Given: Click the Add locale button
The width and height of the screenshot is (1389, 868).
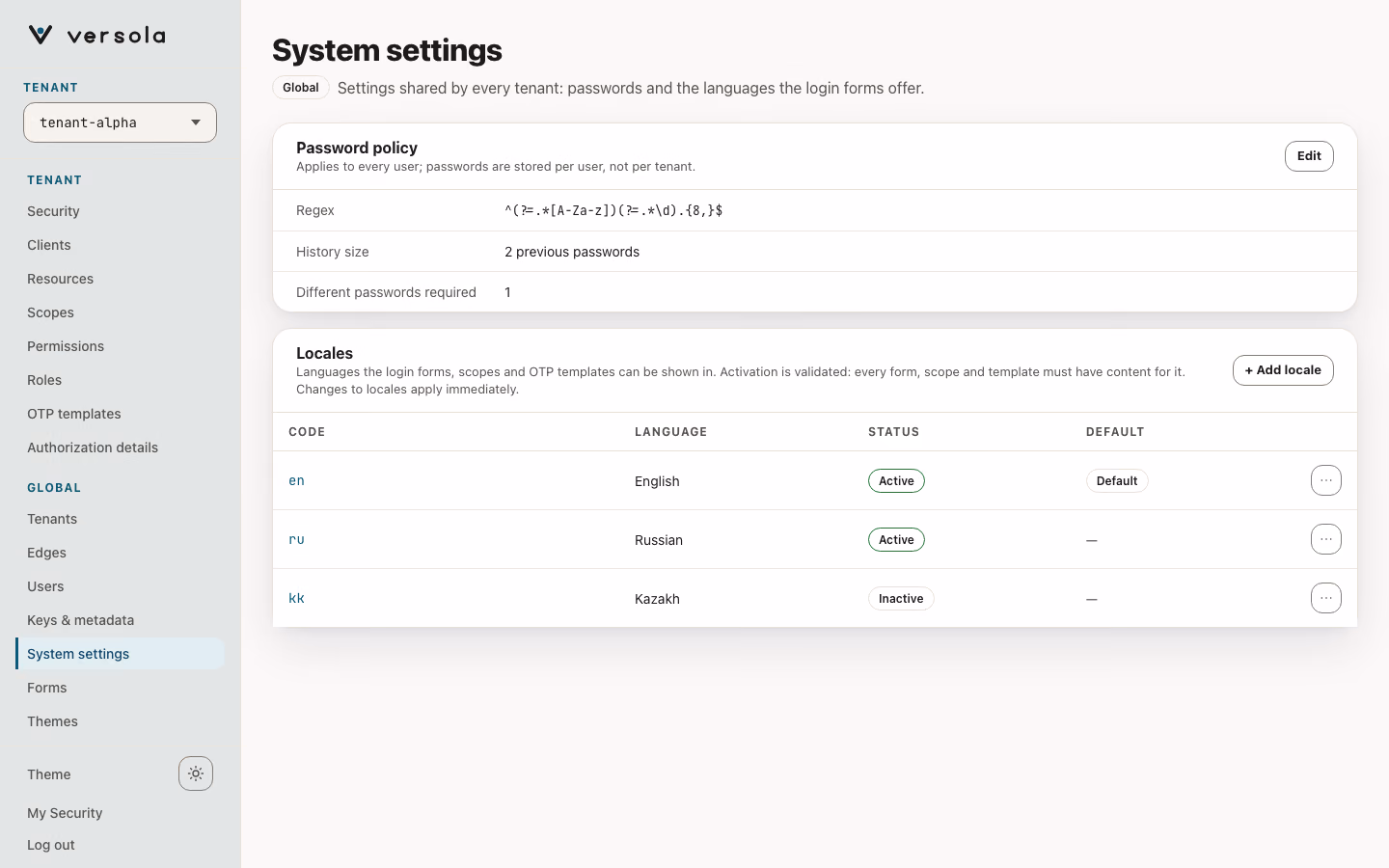Looking at the screenshot, I should 1283,370.
